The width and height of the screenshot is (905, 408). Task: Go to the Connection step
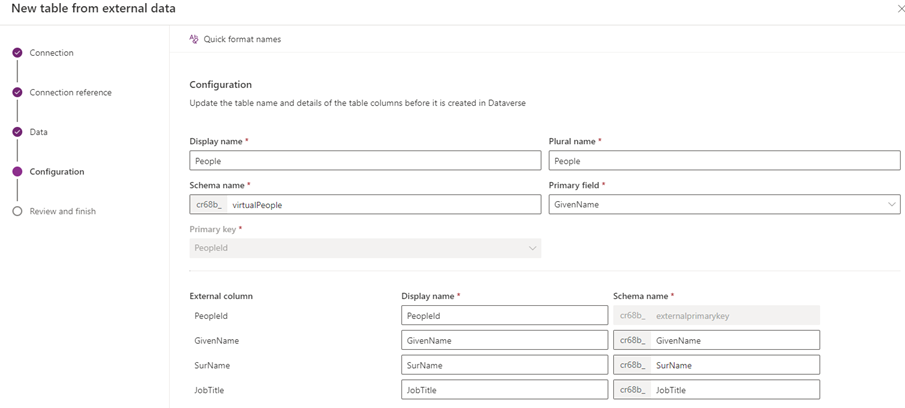point(51,53)
